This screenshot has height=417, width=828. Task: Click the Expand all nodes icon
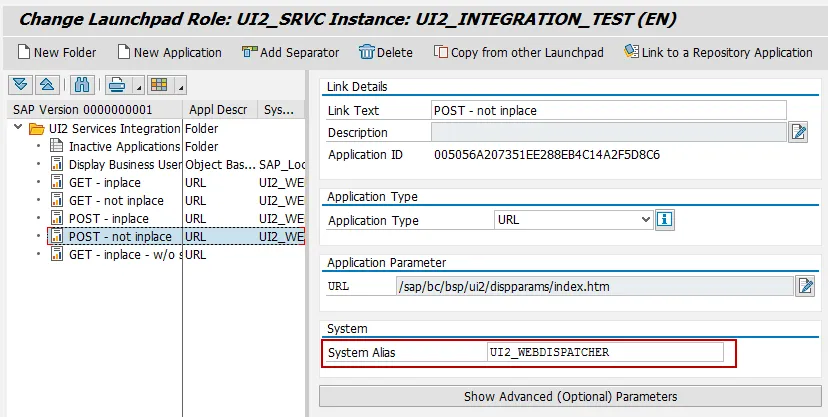tap(20, 84)
